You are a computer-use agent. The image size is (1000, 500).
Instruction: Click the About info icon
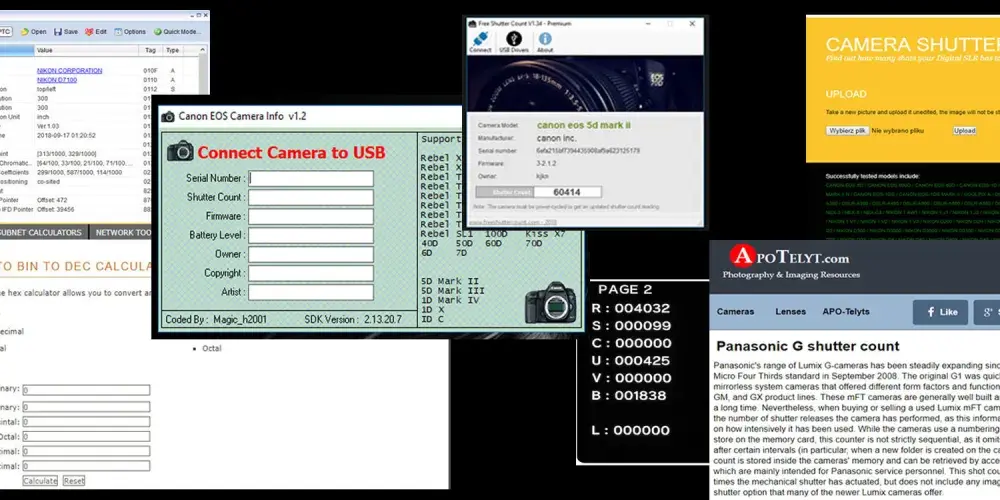pyautogui.click(x=545, y=38)
